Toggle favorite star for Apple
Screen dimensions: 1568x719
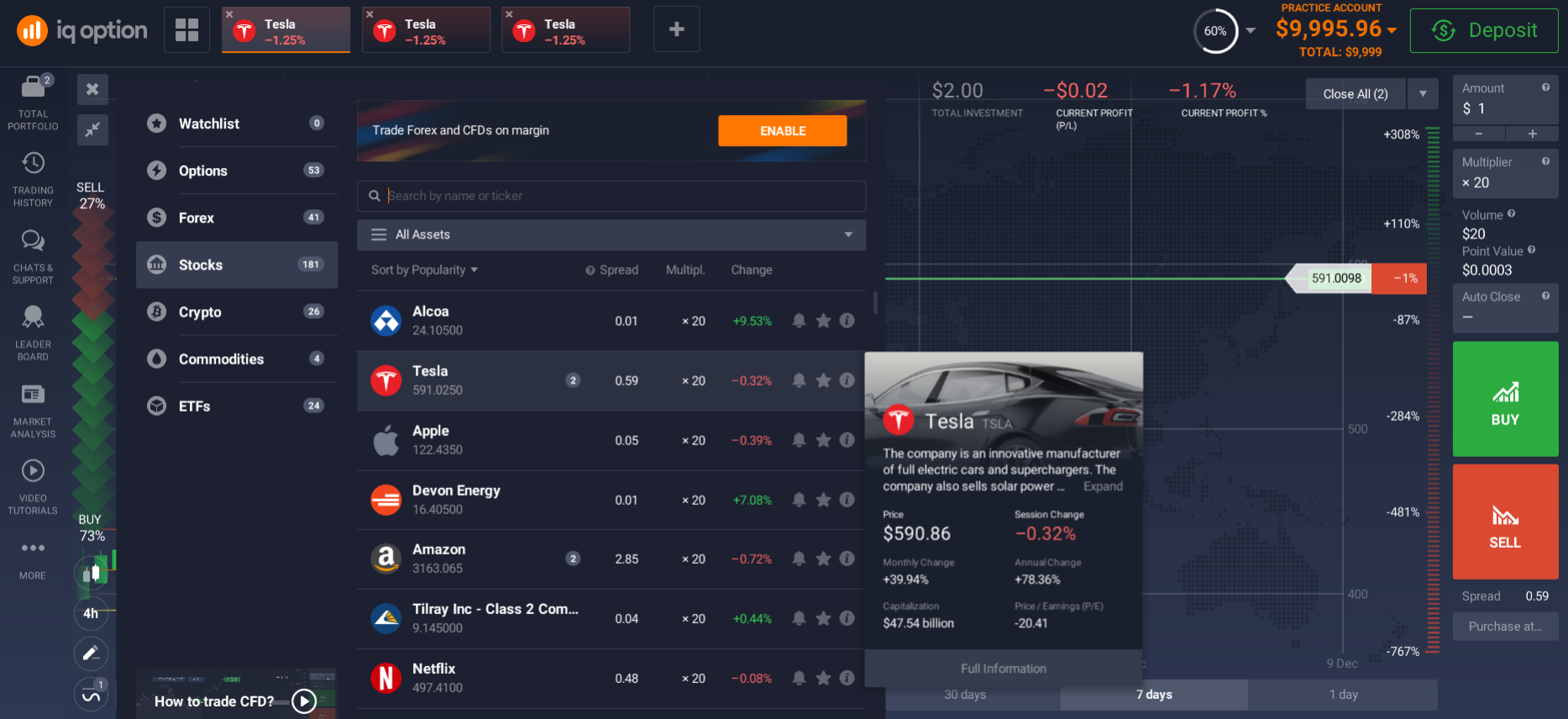[824, 440]
